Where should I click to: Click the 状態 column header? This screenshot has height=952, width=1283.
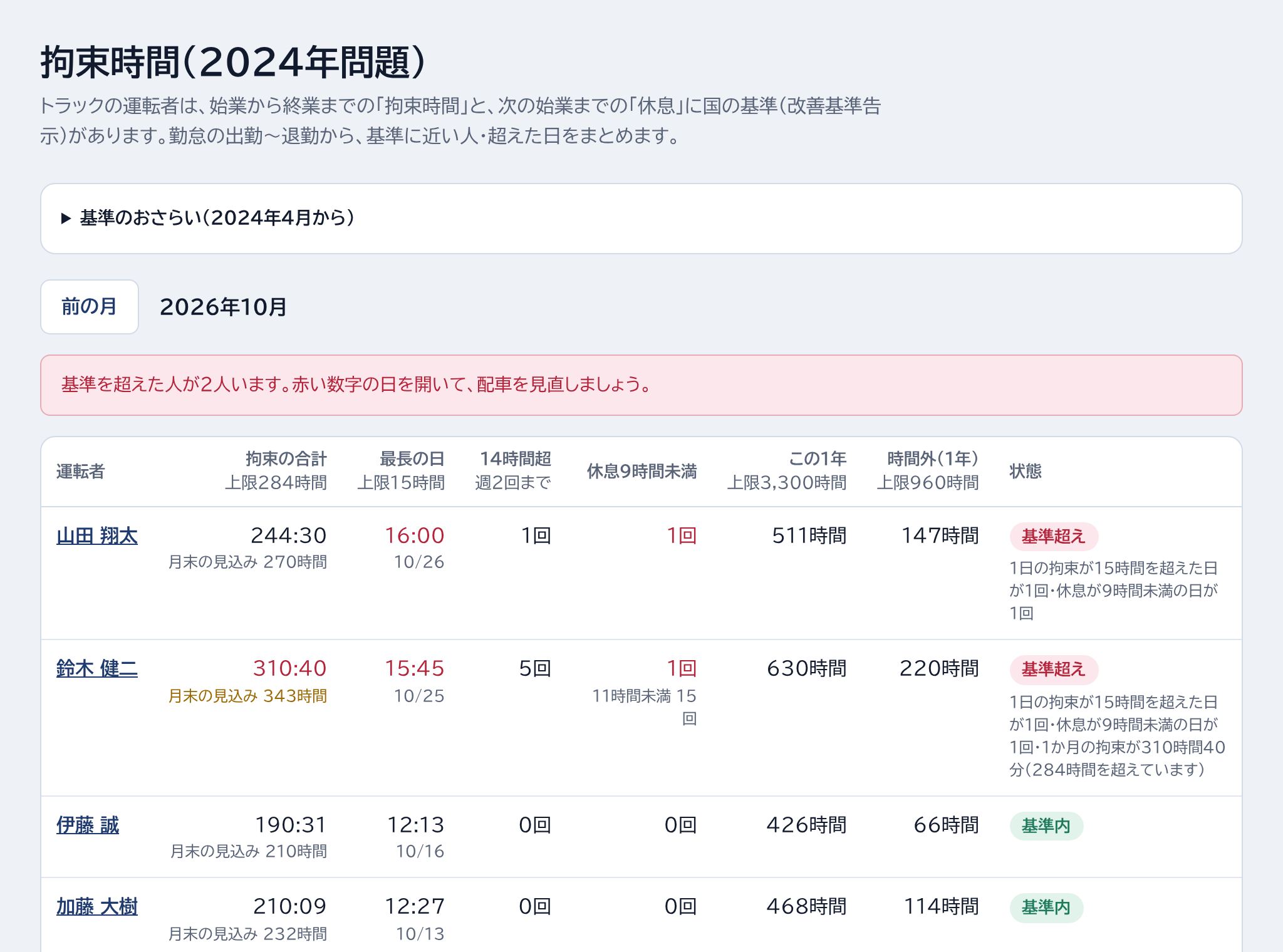tap(1026, 472)
